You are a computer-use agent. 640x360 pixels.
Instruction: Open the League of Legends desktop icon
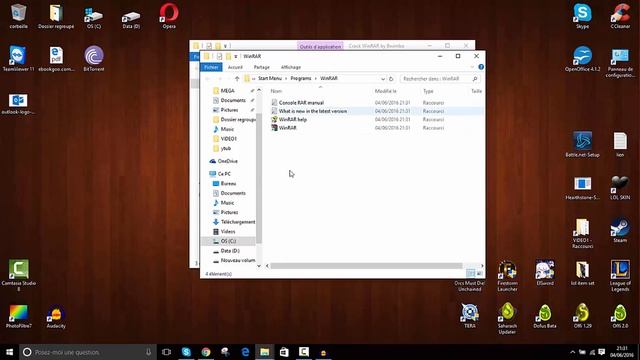coord(620,276)
